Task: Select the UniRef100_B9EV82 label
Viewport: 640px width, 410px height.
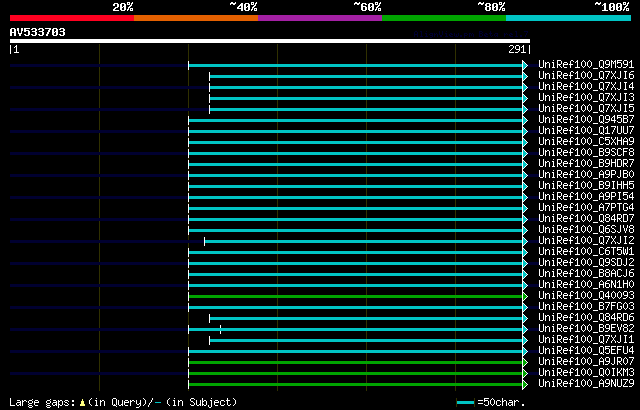Action: [x=586, y=329]
